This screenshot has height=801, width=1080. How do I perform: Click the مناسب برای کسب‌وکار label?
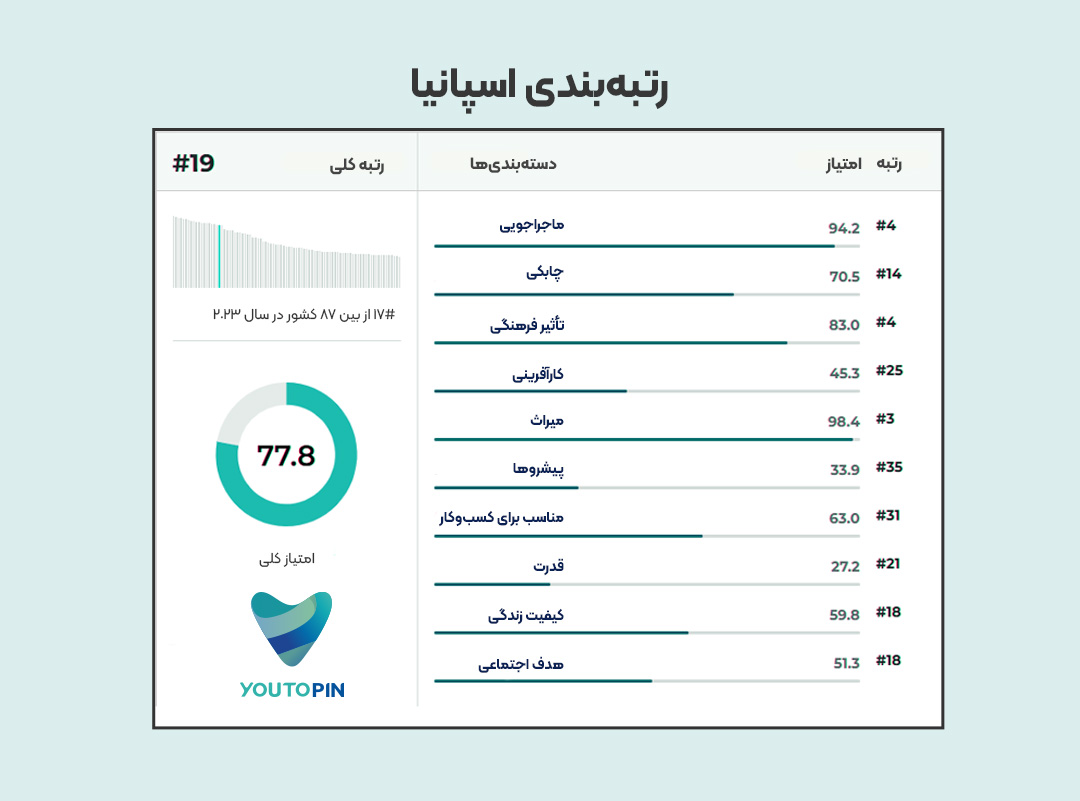click(501, 517)
